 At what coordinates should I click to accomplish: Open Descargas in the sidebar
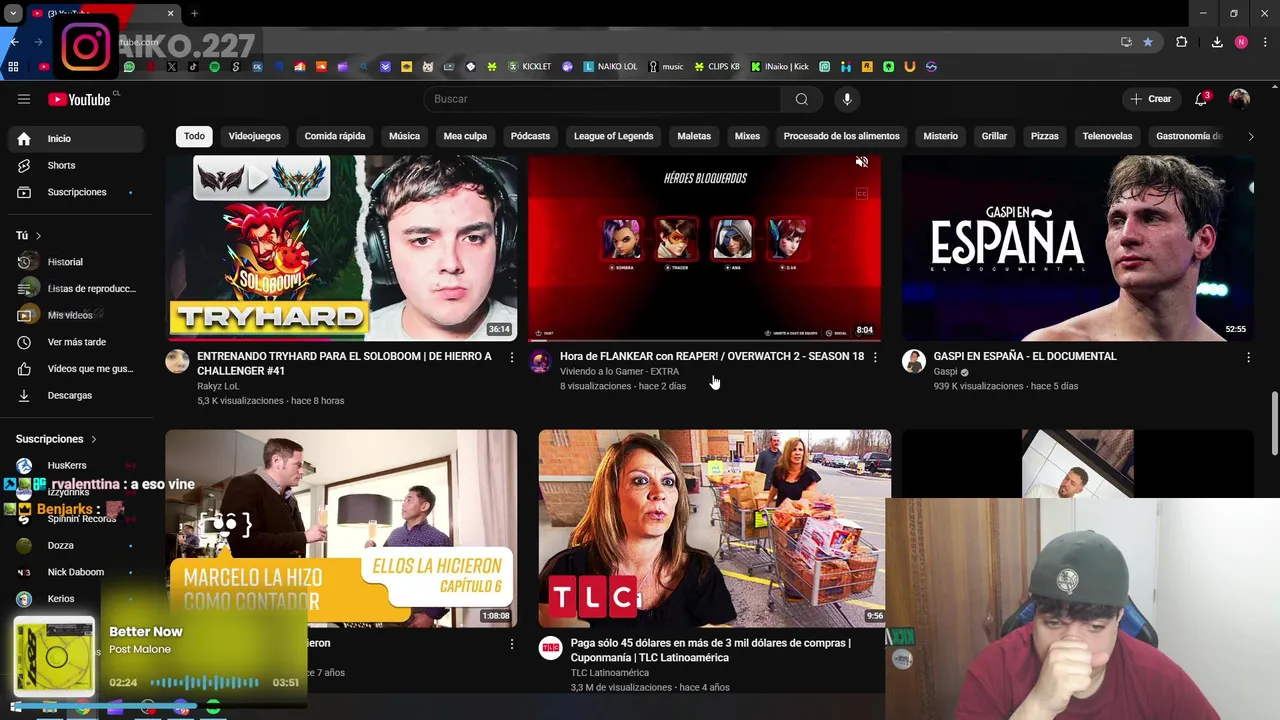point(77,395)
